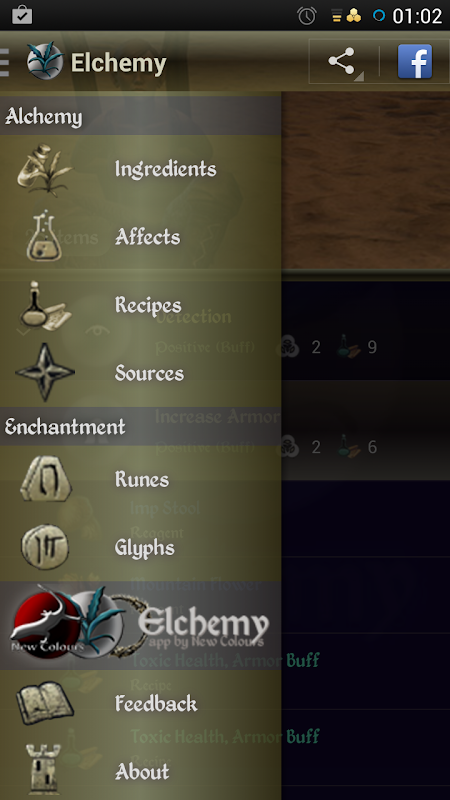Tap the Ingredients plant icon
Image resolution: width=450 pixels, height=800 pixels.
click(x=45, y=169)
